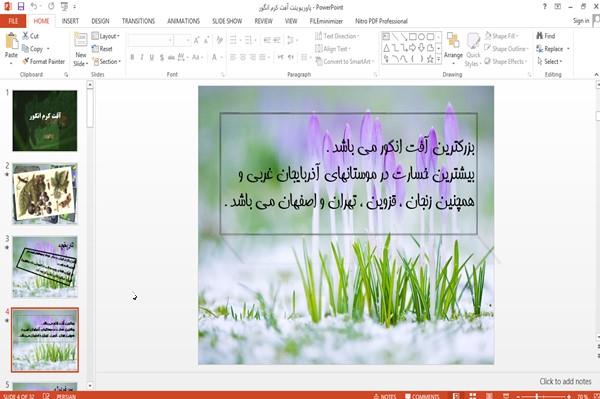Click the slide panel scroll-down arrow
Viewport: 600px width, 399px height.
coord(90,386)
